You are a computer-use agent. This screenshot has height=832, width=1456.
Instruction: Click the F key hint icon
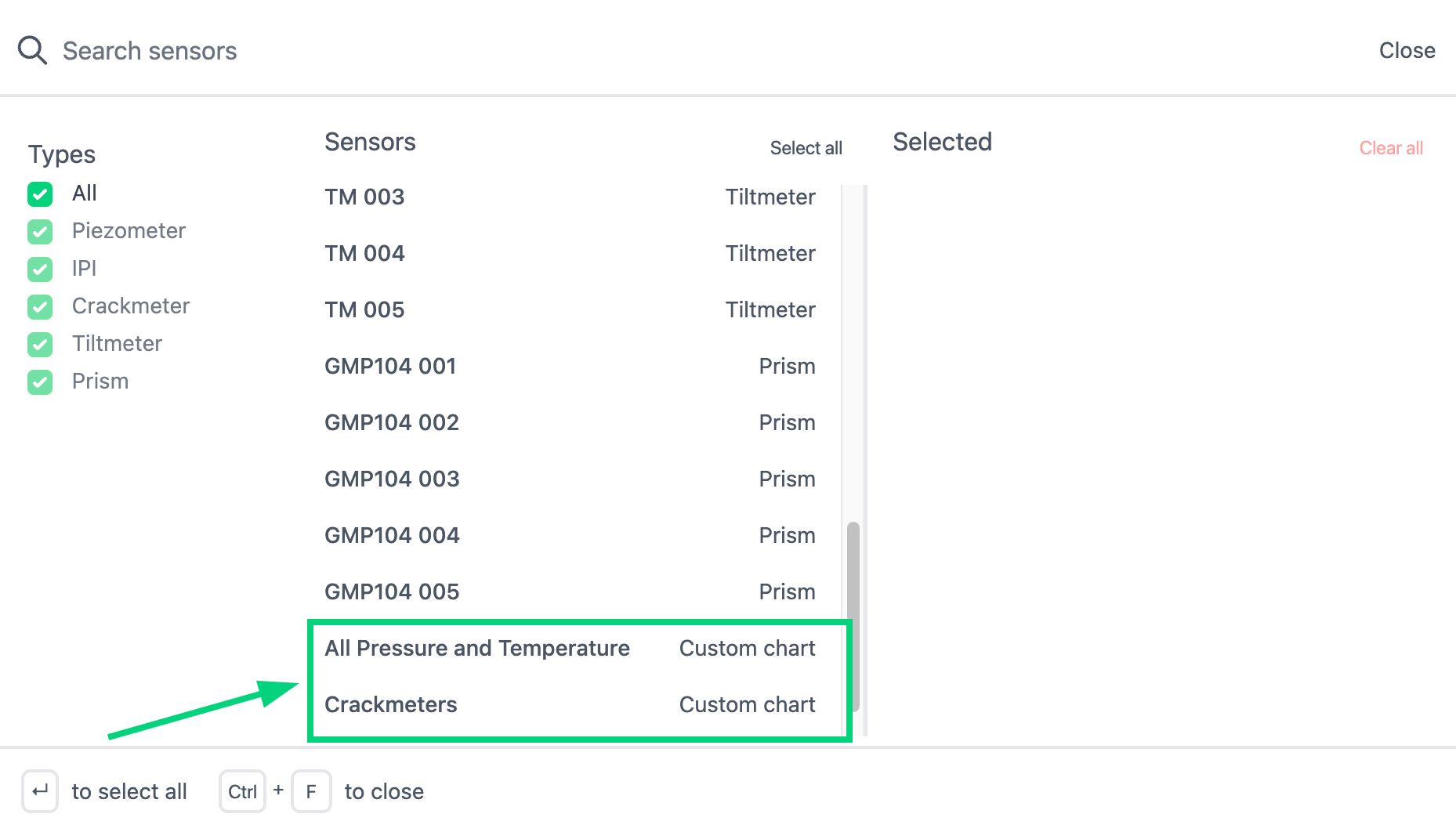tap(311, 791)
